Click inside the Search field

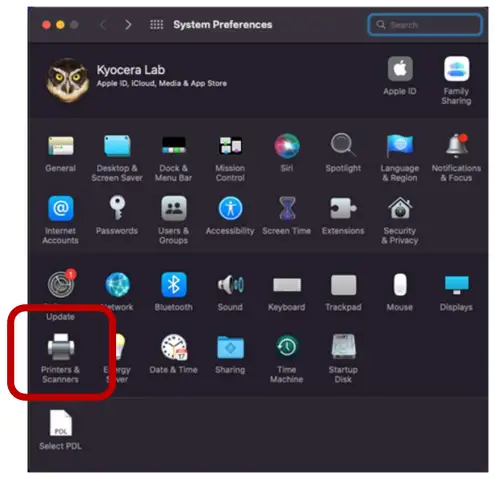click(x=425, y=25)
